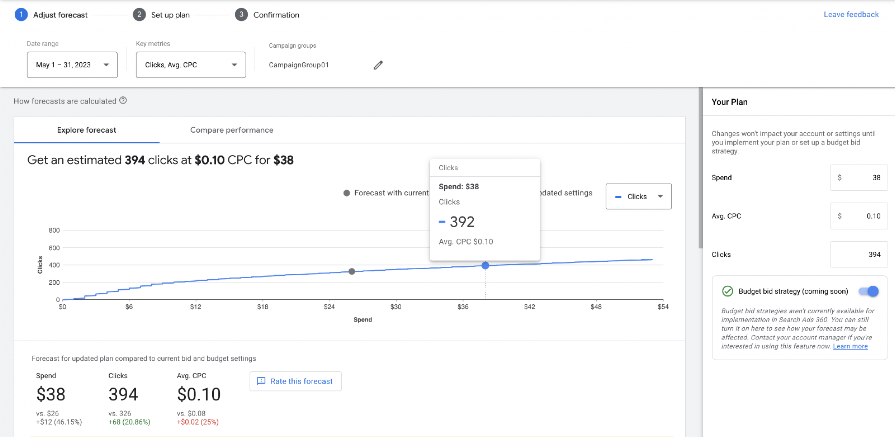Viewport: 895px width, 437px height.
Task: Click the gray current settings point on chart
Action: tap(352, 271)
